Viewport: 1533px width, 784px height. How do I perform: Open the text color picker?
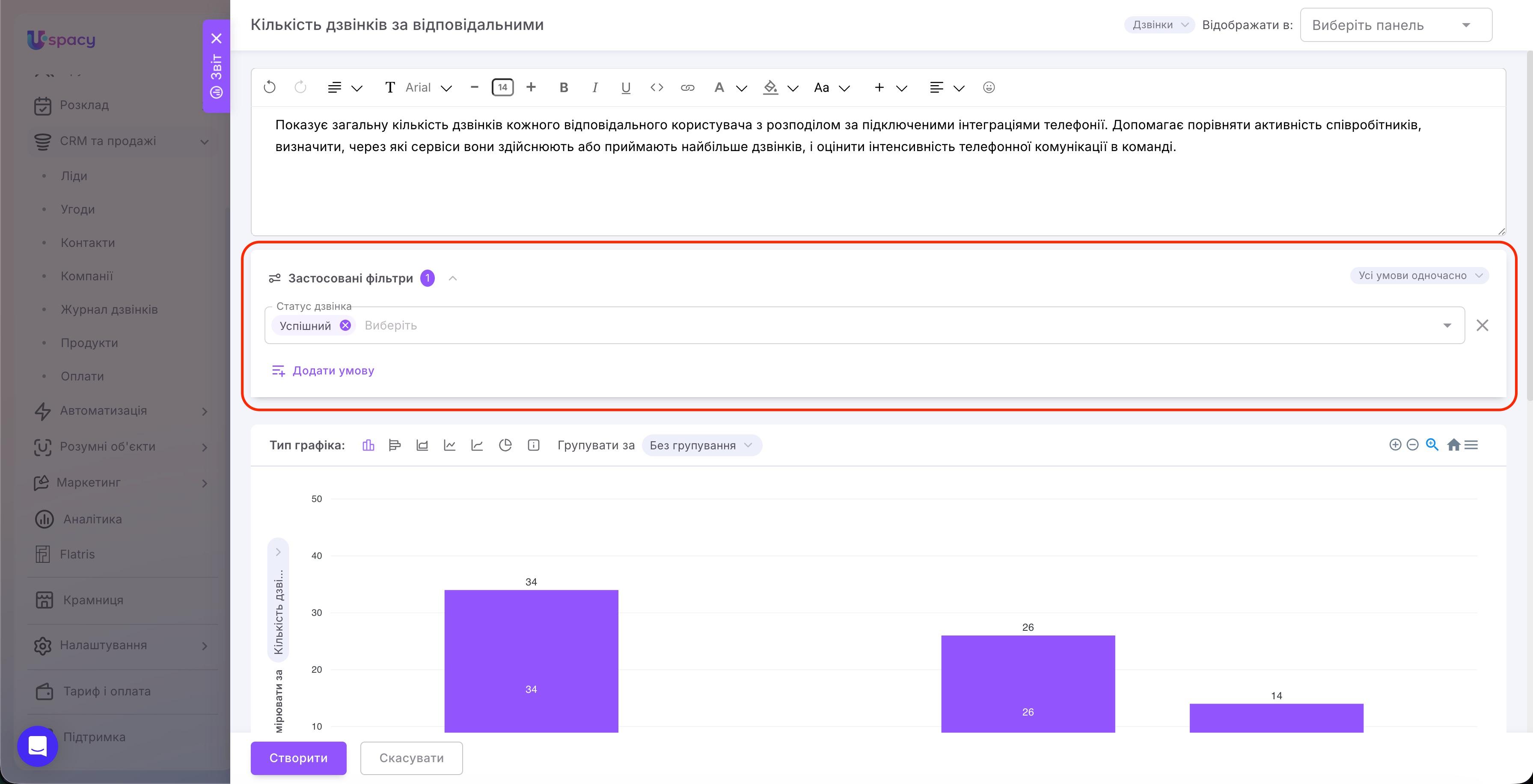click(x=730, y=87)
